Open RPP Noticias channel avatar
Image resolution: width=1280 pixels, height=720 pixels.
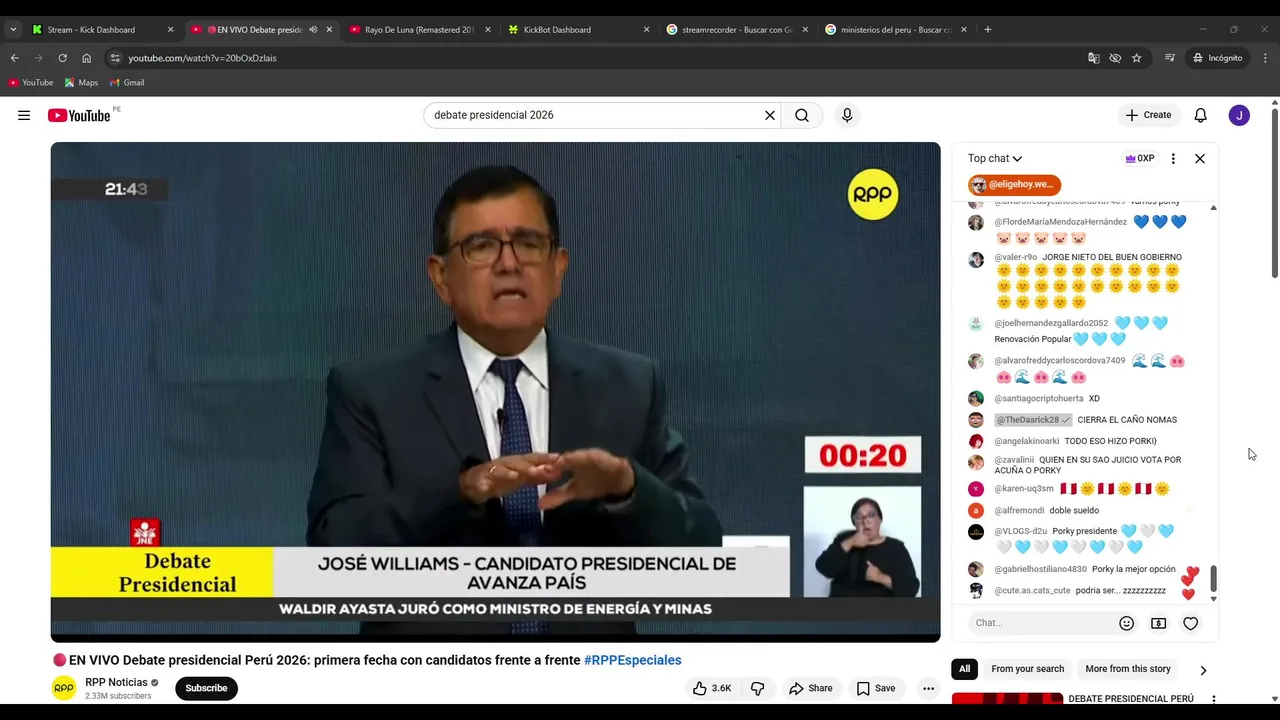64,688
